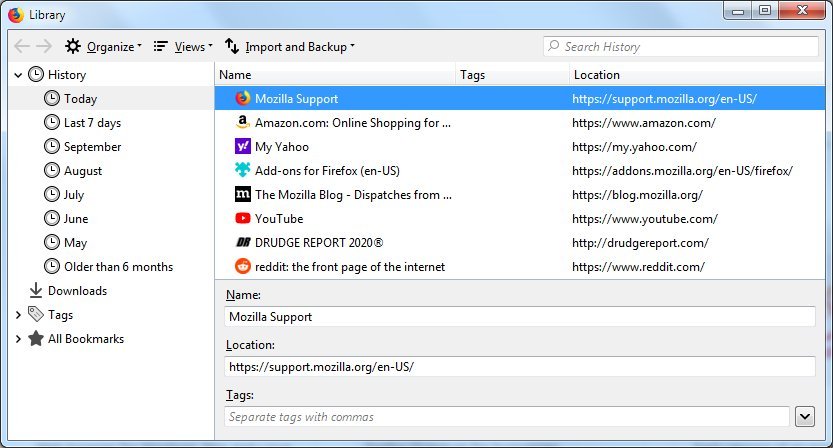Click the Amazon favicon
Screen dimensions: 833x448
243,122
